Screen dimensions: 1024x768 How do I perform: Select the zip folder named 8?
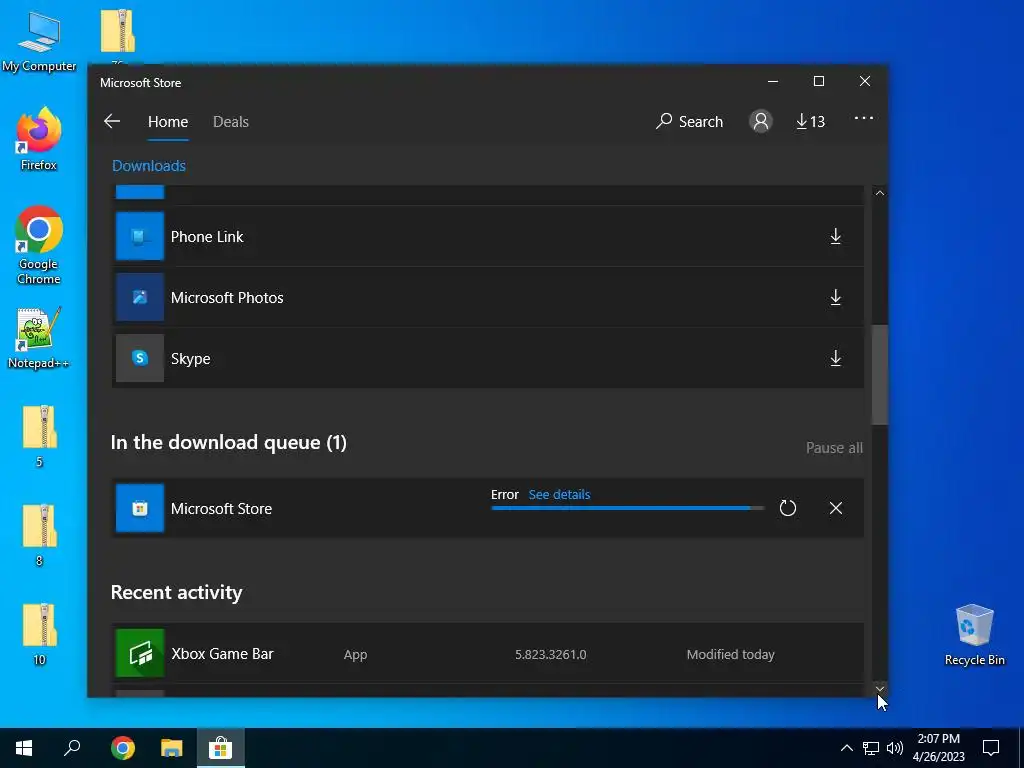[39, 535]
